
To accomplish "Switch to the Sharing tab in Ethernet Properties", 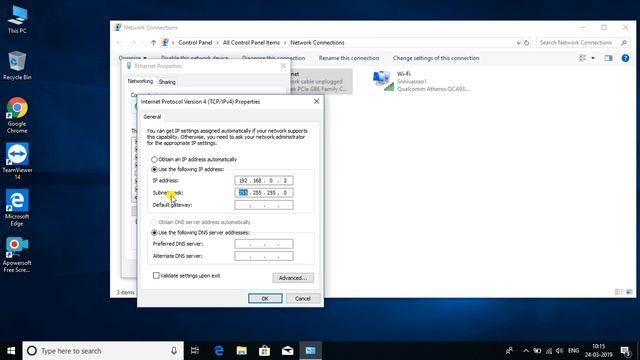I will 167,82.
